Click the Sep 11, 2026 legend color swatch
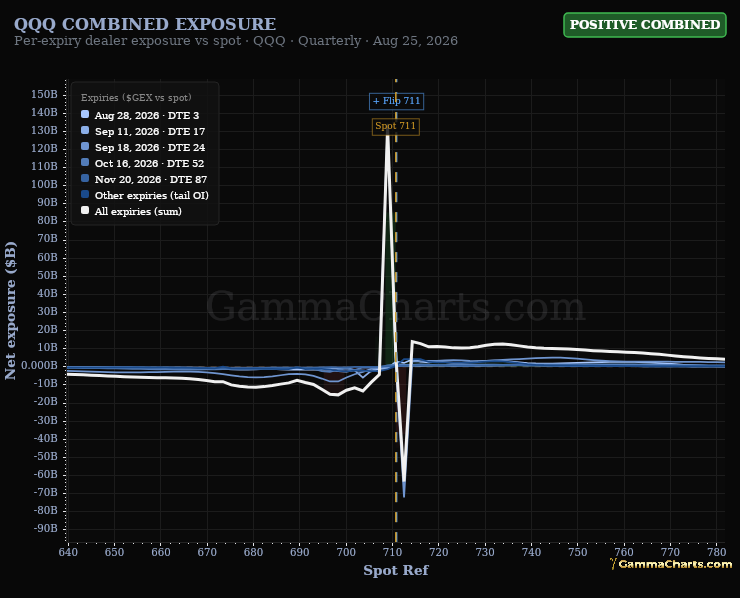Viewport: 740px width, 598px height. pos(85,130)
